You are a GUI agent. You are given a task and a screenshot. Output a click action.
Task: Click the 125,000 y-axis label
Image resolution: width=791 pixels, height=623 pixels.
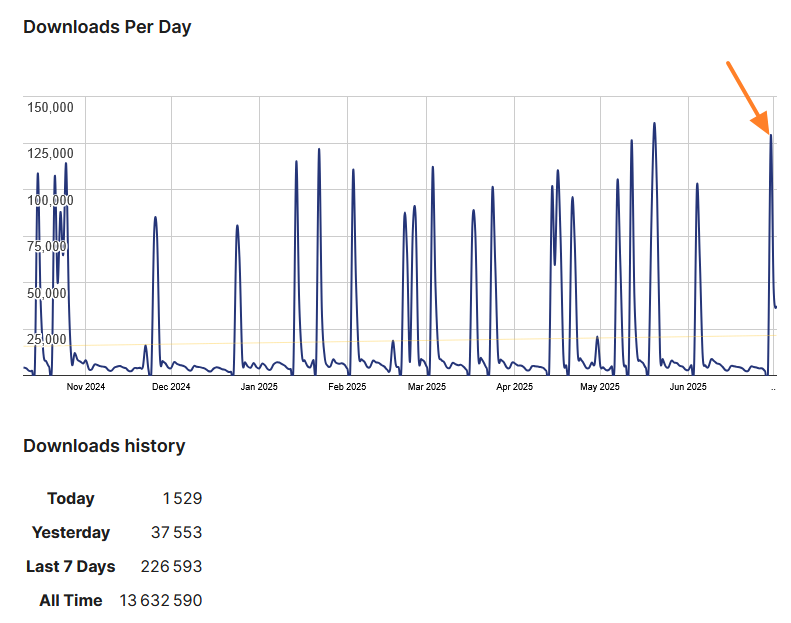tap(50, 153)
